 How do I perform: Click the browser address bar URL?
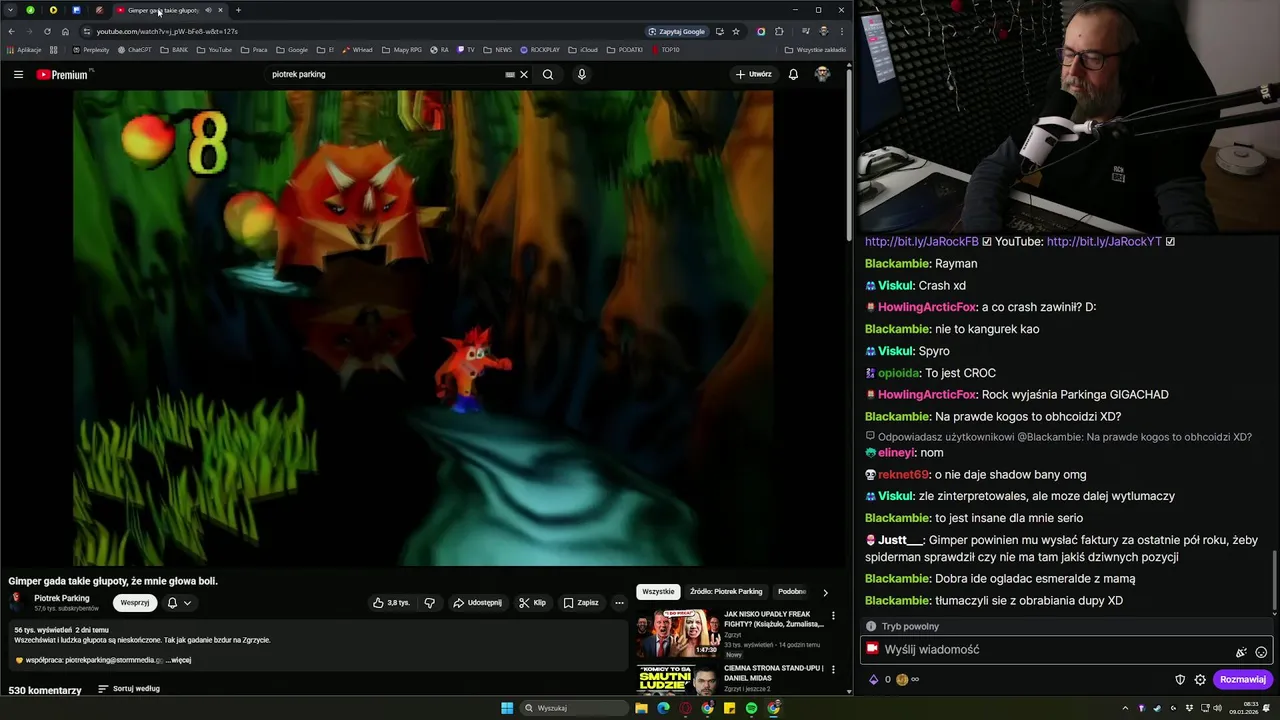point(167,31)
